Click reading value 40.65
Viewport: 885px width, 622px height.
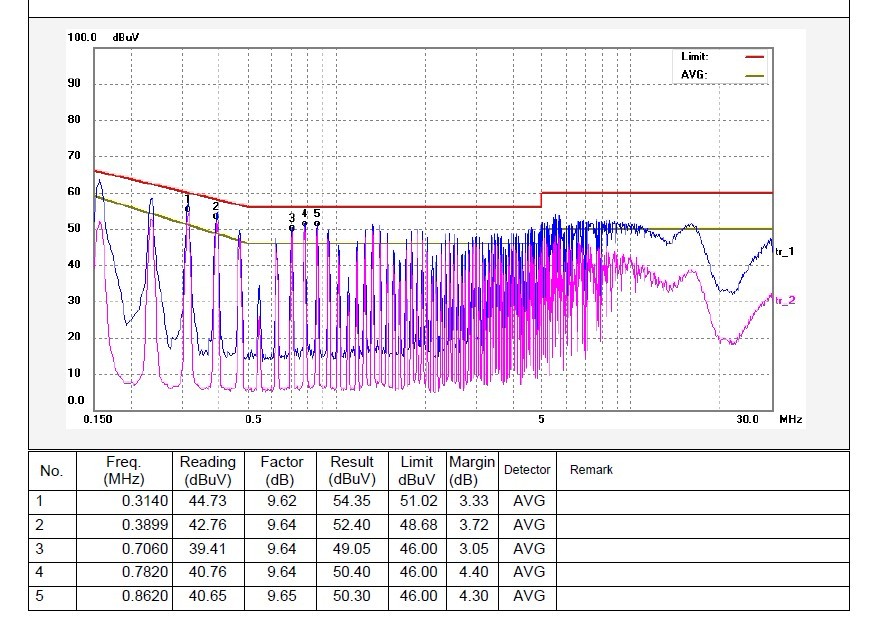coord(208,596)
